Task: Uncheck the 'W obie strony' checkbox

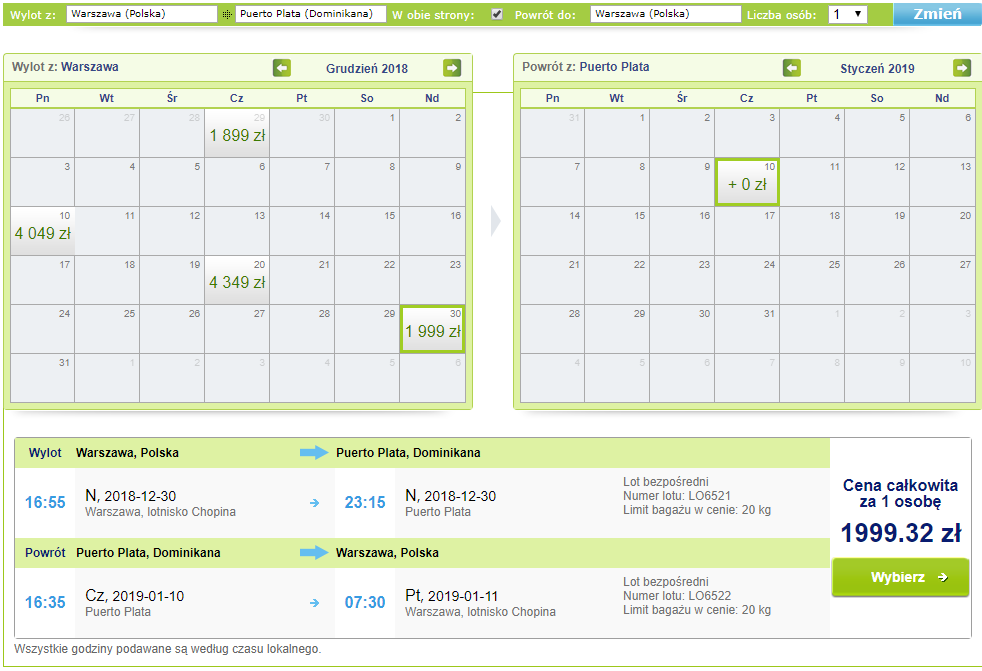Action: [497, 14]
